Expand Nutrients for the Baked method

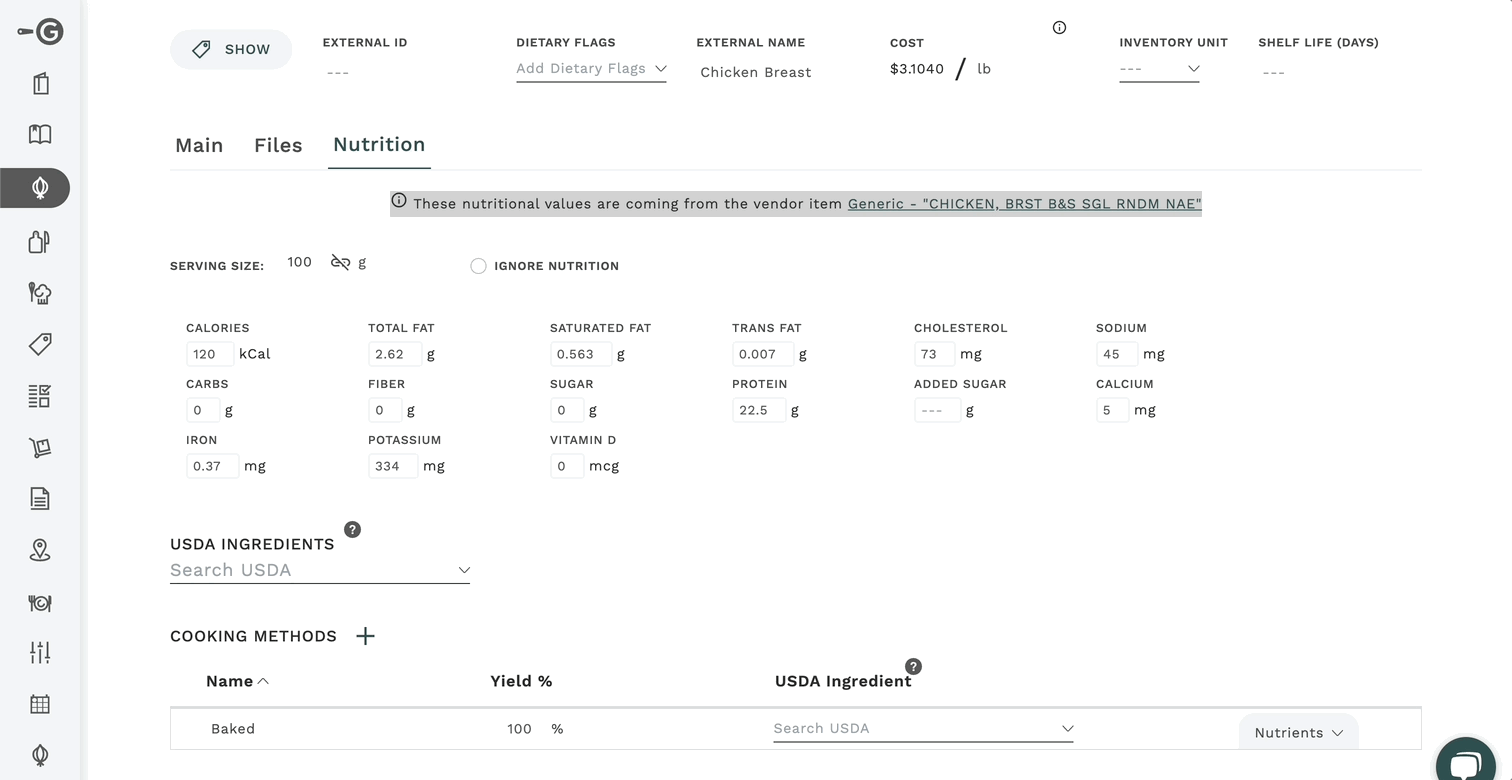[1297, 733]
